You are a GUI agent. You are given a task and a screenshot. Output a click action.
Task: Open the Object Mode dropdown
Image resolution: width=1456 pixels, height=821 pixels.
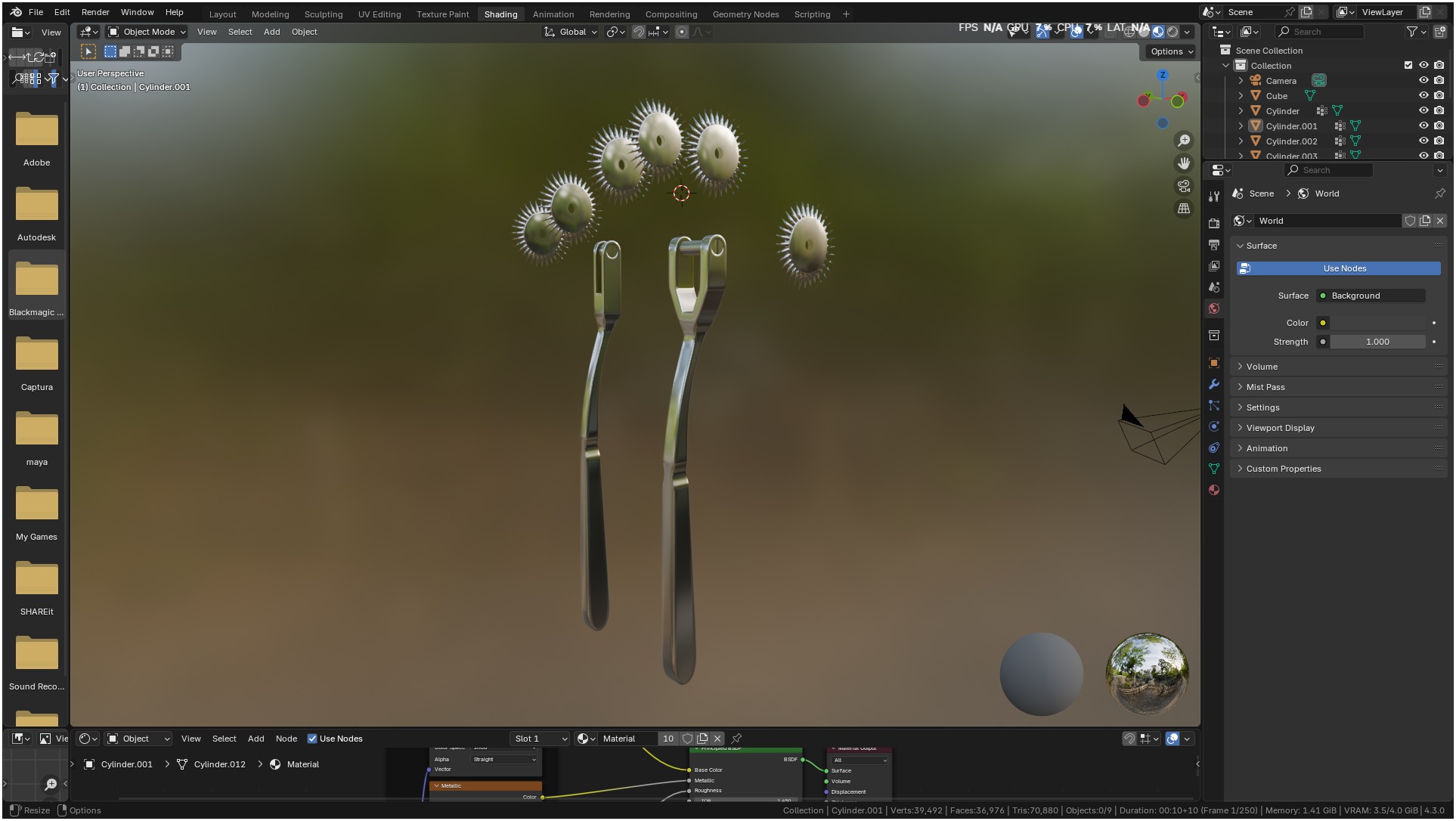[147, 32]
